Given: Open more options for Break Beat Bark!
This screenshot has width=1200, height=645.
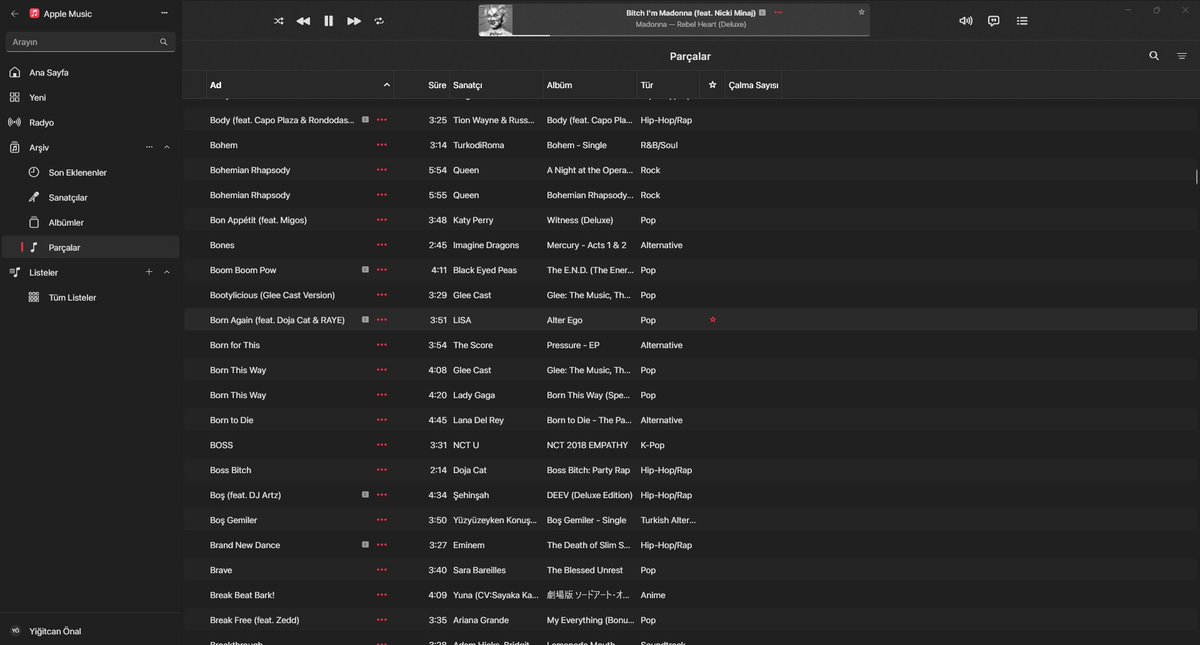Looking at the screenshot, I should tap(381, 595).
